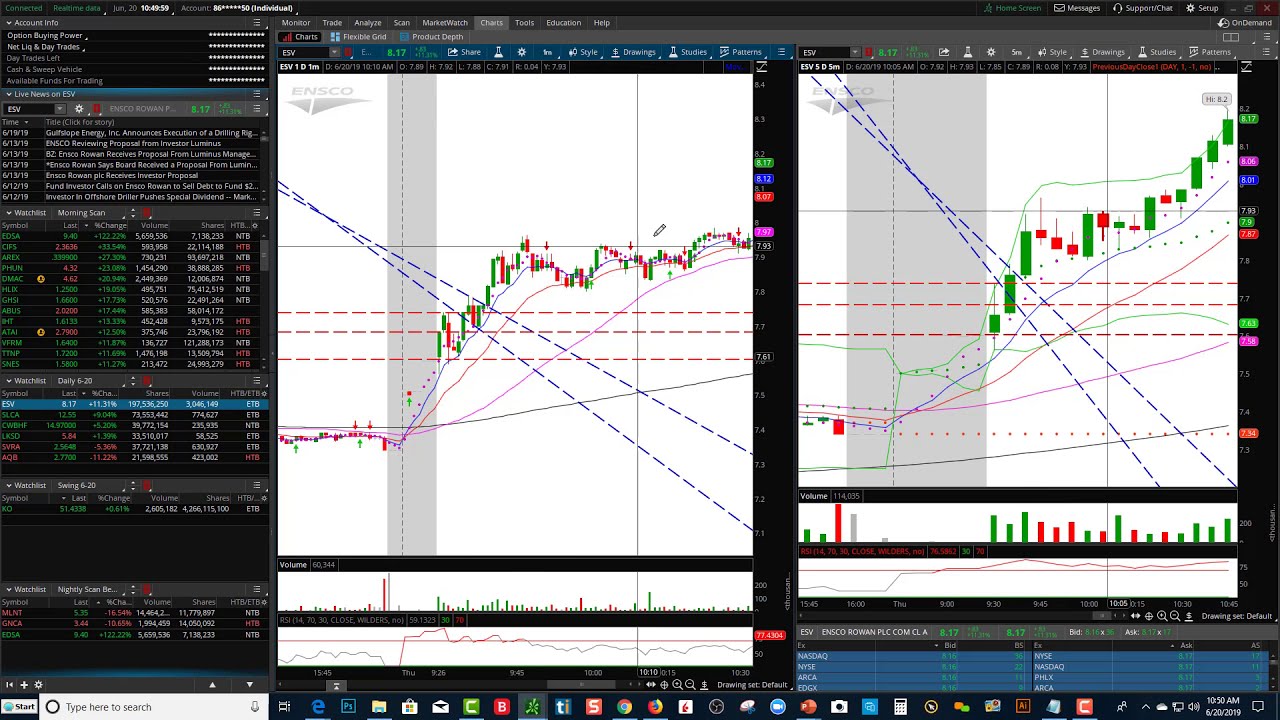Open the Style menu on right chart
1280x720 pixels.
[1051, 52]
